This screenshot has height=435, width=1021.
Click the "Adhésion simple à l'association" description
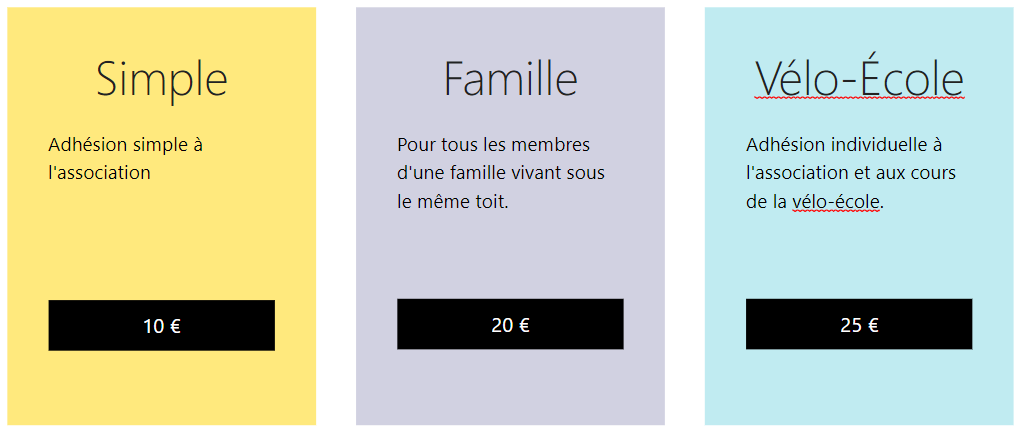[x=126, y=158]
